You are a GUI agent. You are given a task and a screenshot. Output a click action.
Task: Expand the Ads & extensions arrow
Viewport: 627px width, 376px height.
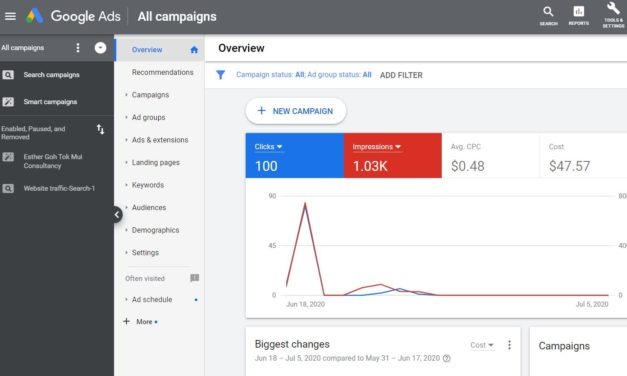click(x=126, y=140)
